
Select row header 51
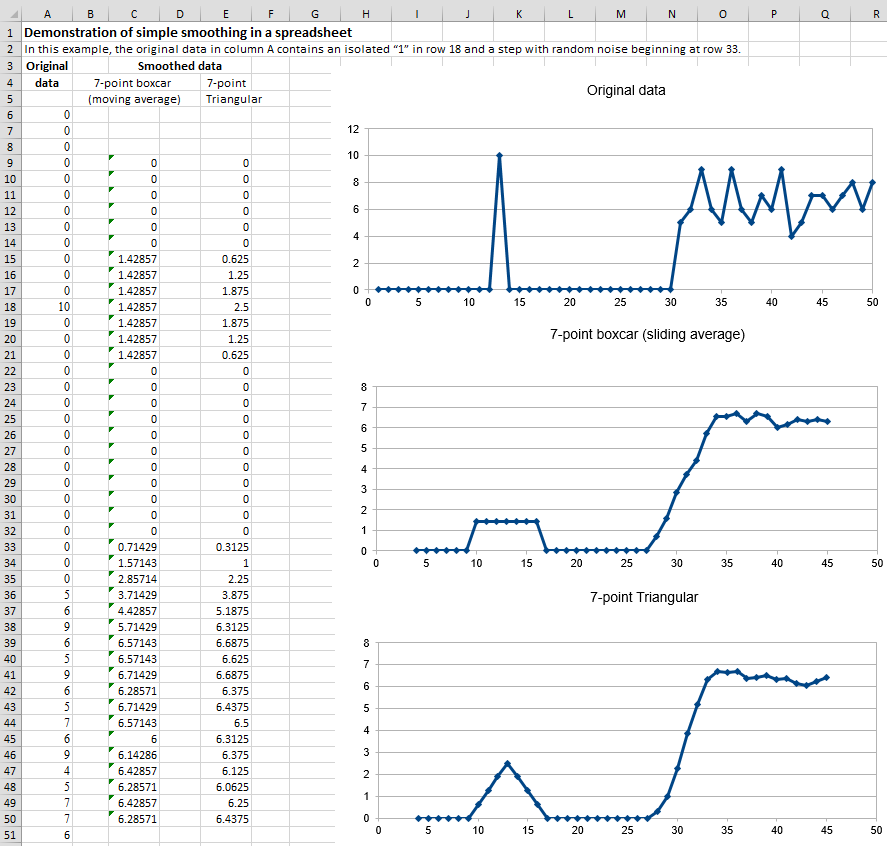(10, 835)
